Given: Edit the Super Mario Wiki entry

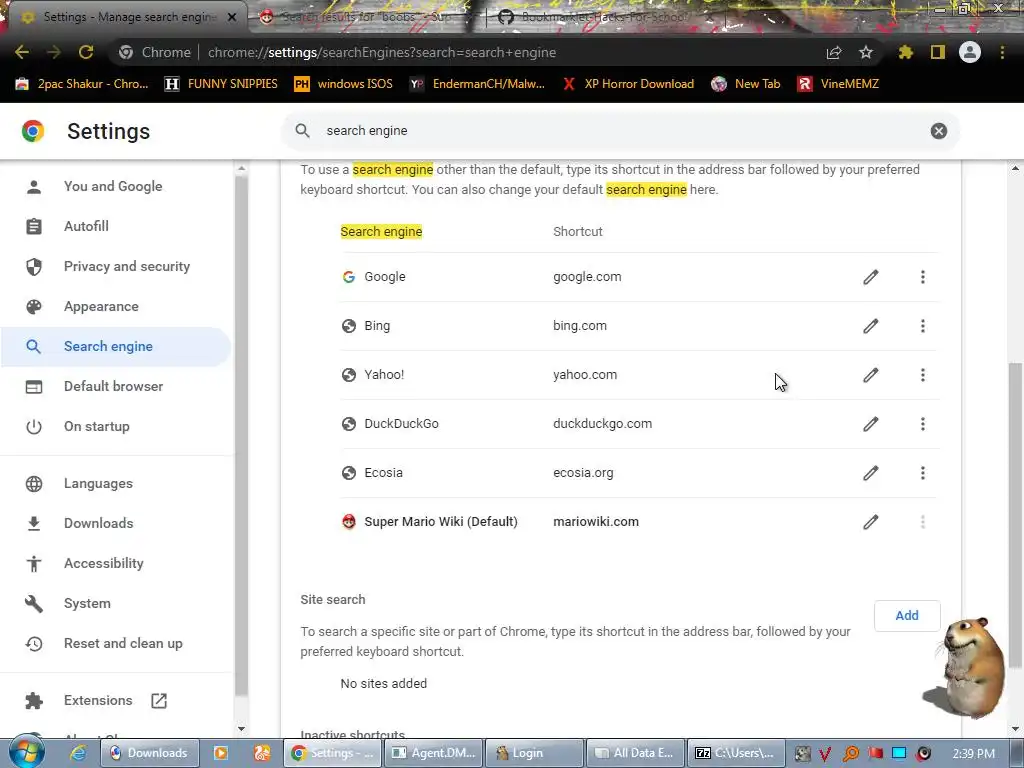Looking at the screenshot, I should tap(870, 522).
